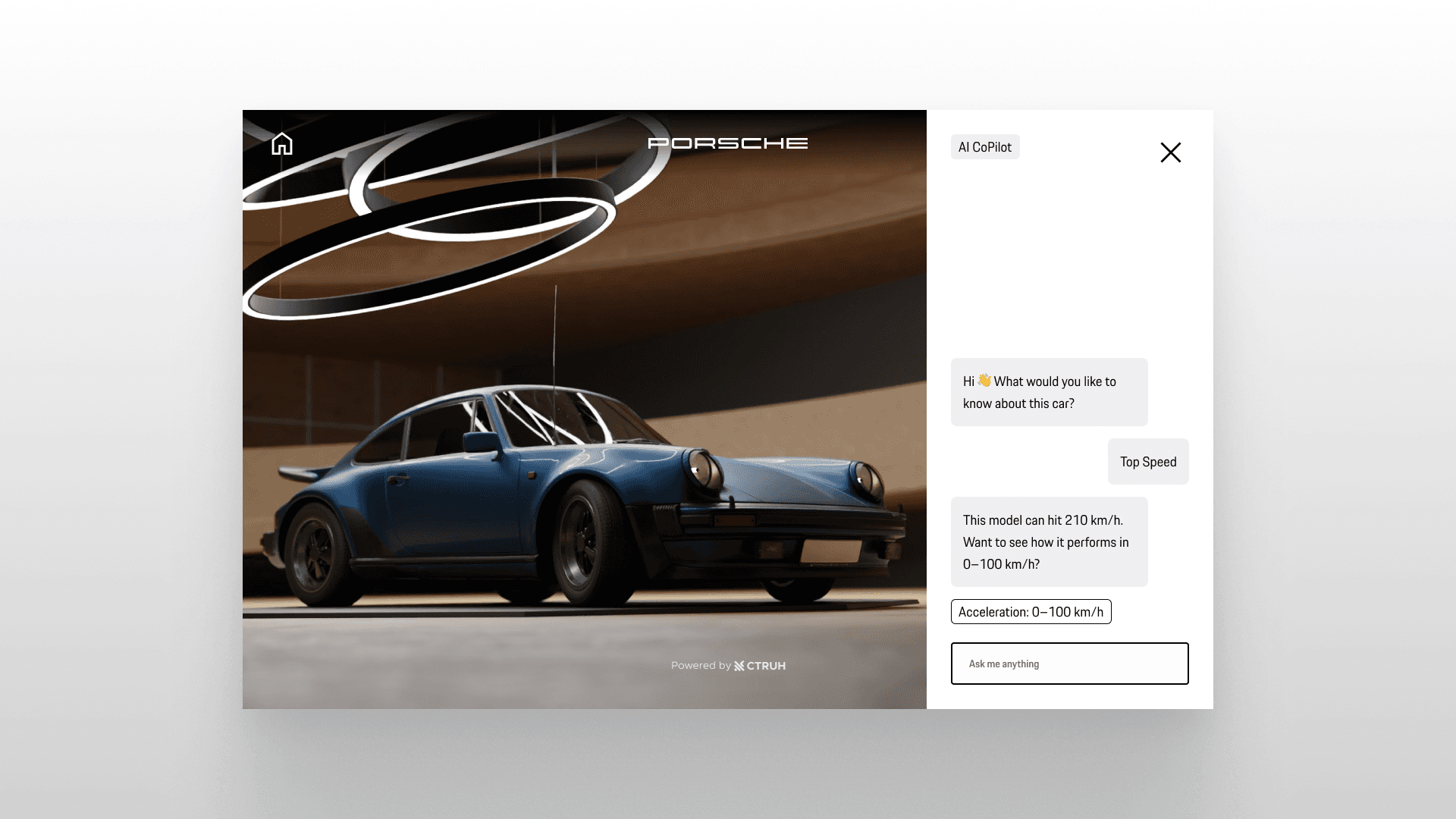Click the car's front license plate
This screenshot has height=819, width=1456.
click(x=830, y=551)
